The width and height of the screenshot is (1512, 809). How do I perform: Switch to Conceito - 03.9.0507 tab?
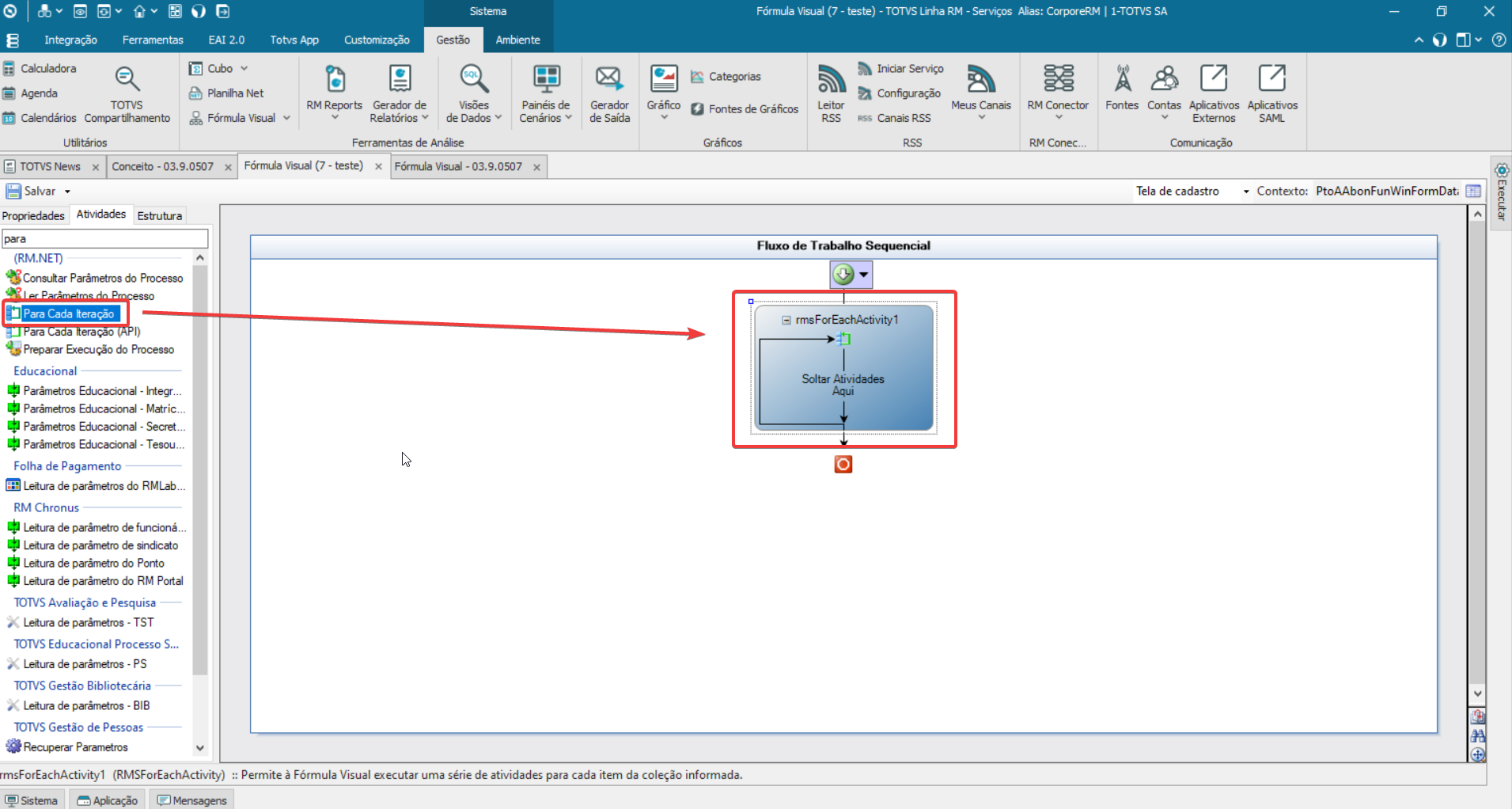tap(162, 166)
